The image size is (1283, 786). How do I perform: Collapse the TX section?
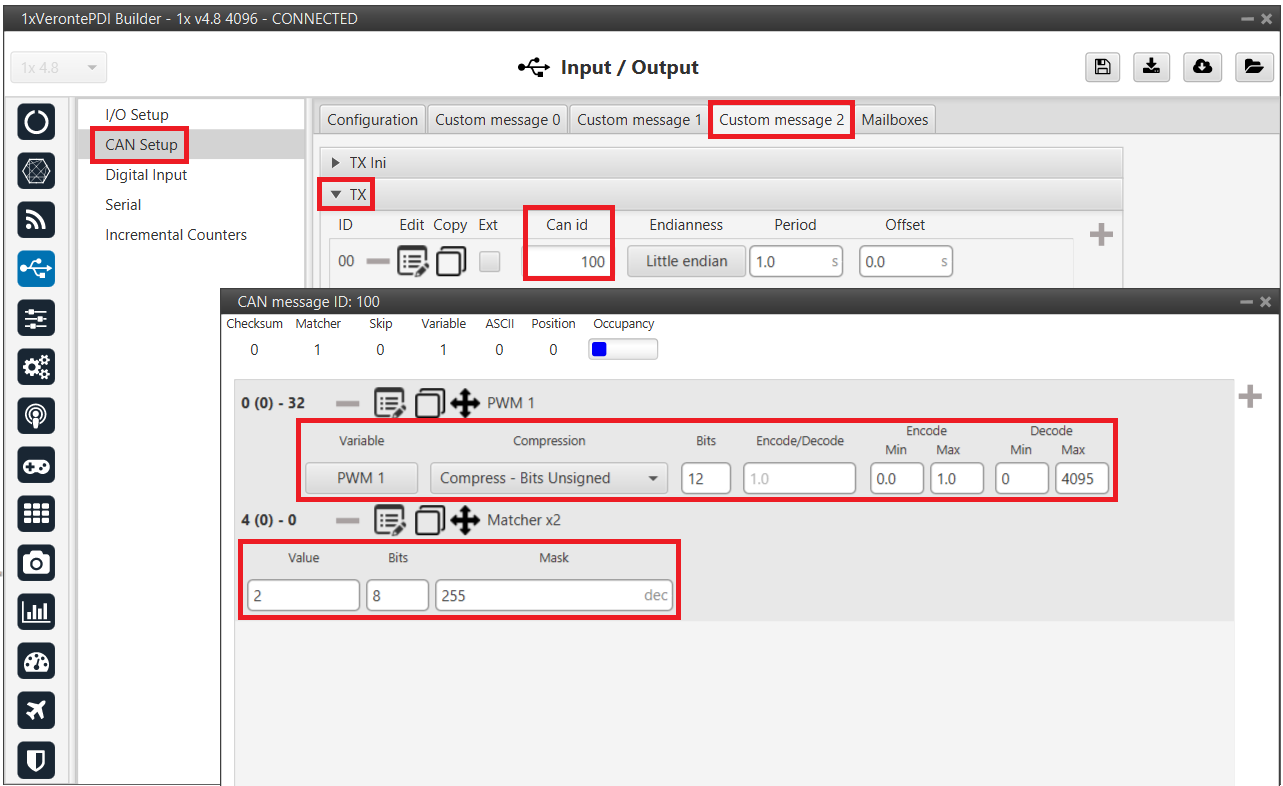coord(346,194)
